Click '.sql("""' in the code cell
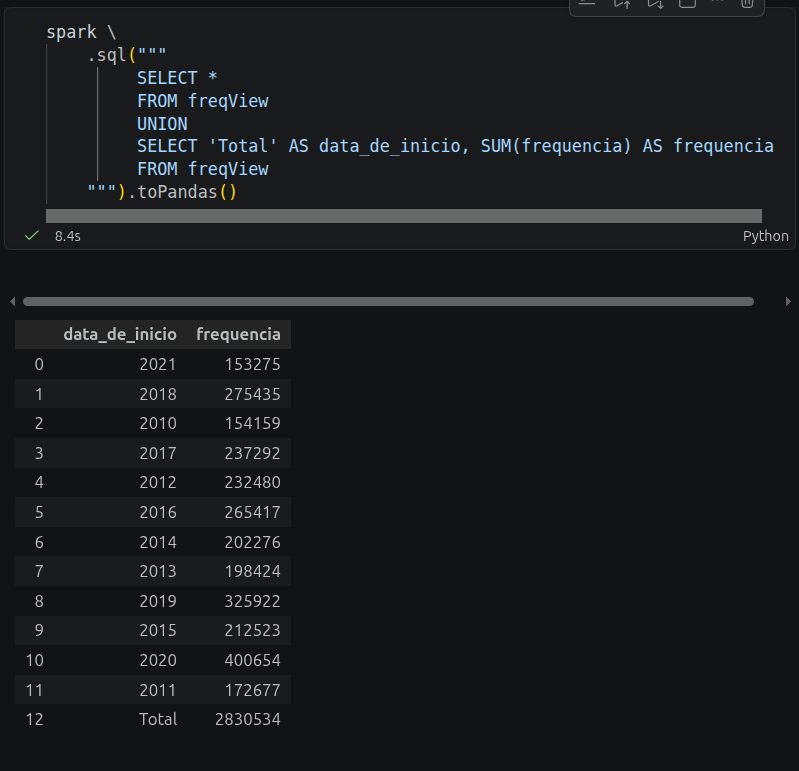 click(x=126, y=55)
